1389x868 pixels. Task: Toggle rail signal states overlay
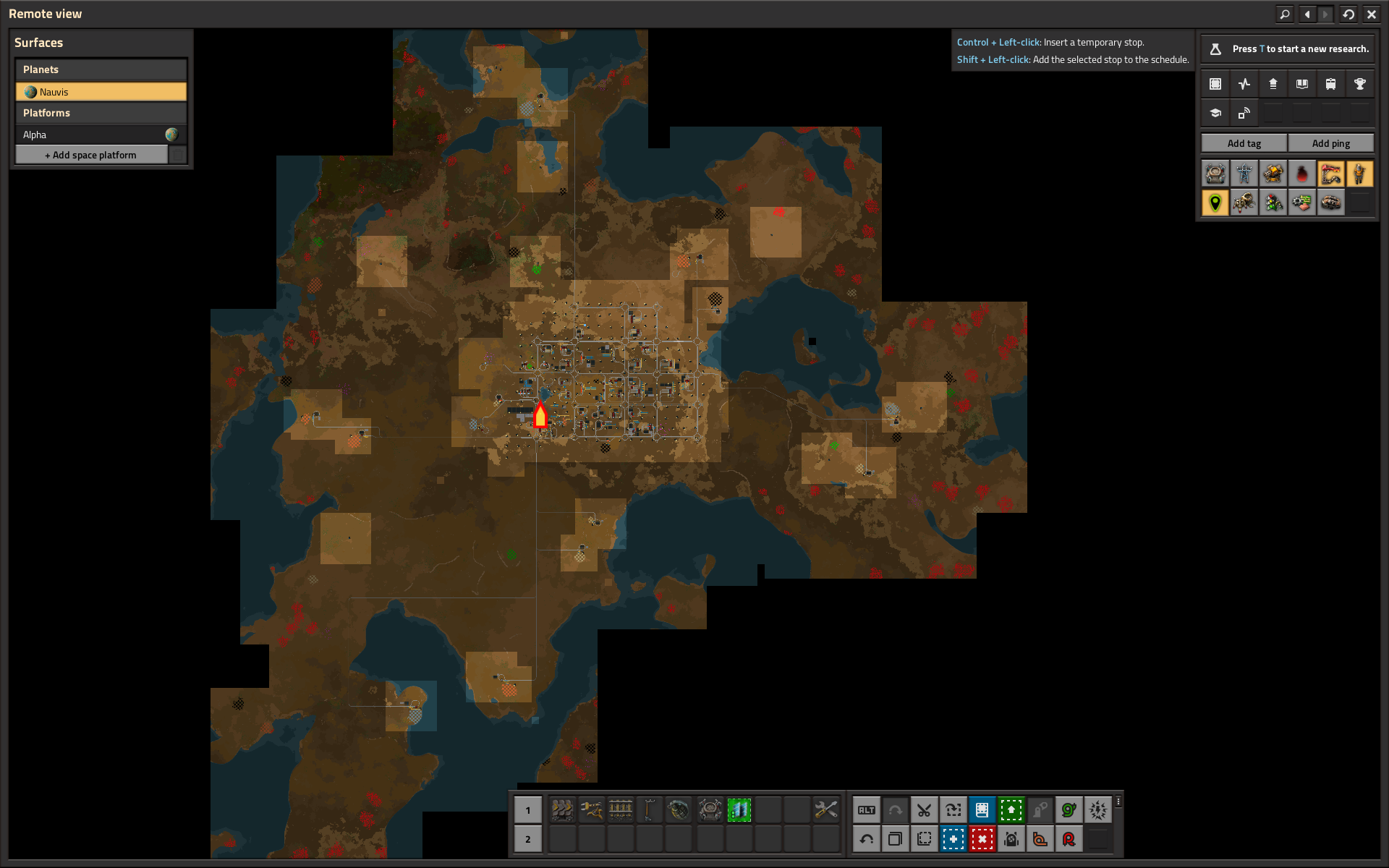coord(1273,203)
